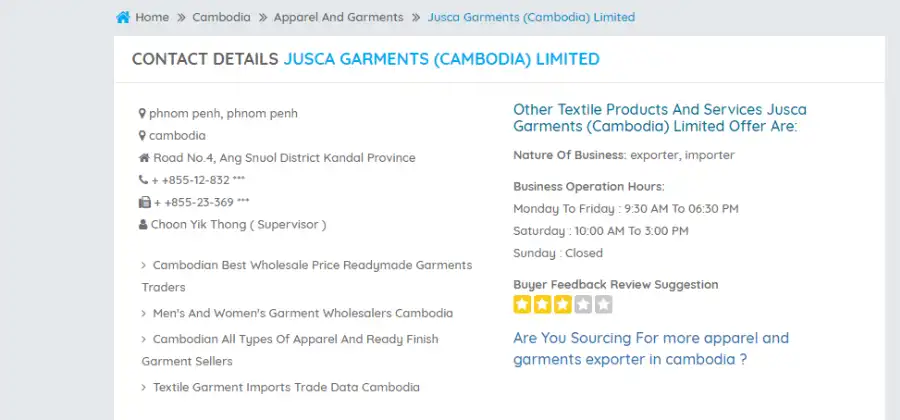Click Jusca Garments (Cambodia) Limited heading title
The width and height of the screenshot is (900, 420).
point(441,59)
